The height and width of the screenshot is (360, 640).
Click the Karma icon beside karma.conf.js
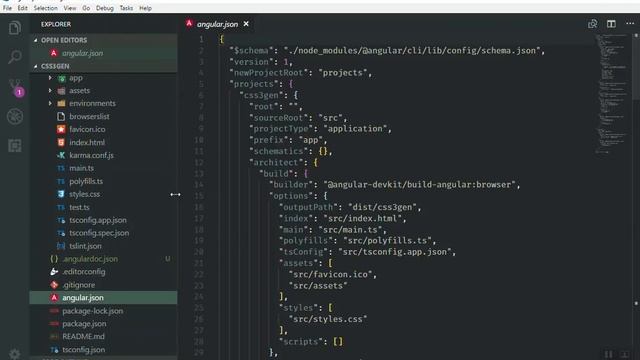click(x=61, y=155)
